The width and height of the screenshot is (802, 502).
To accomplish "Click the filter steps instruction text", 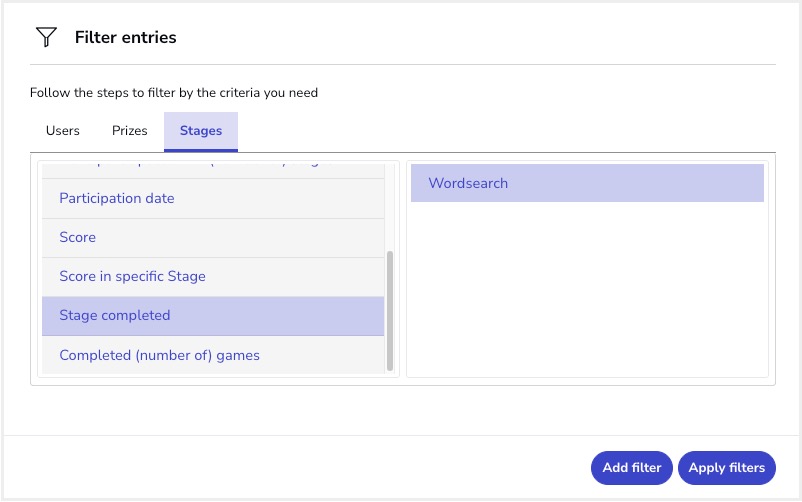I will 174,93.
